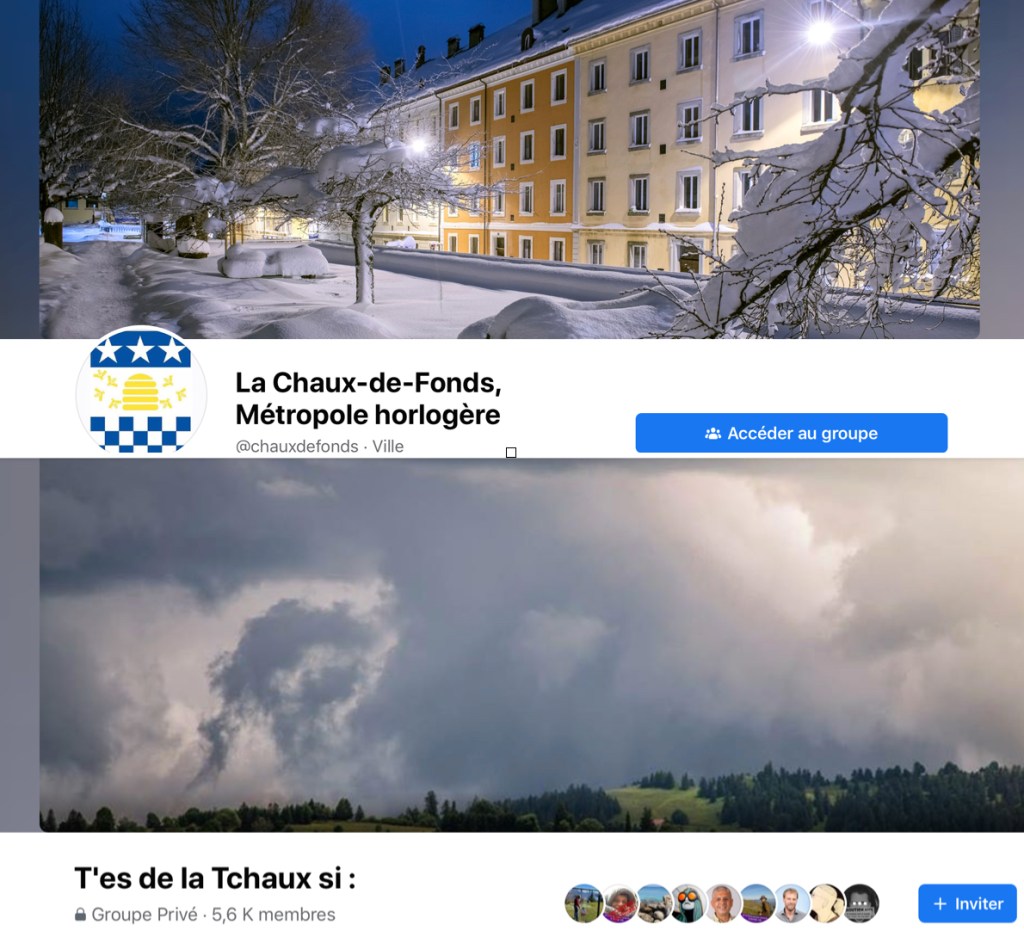
Task: Open the T'es de la Tchaux si group title
Action: click(x=215, y=878)
